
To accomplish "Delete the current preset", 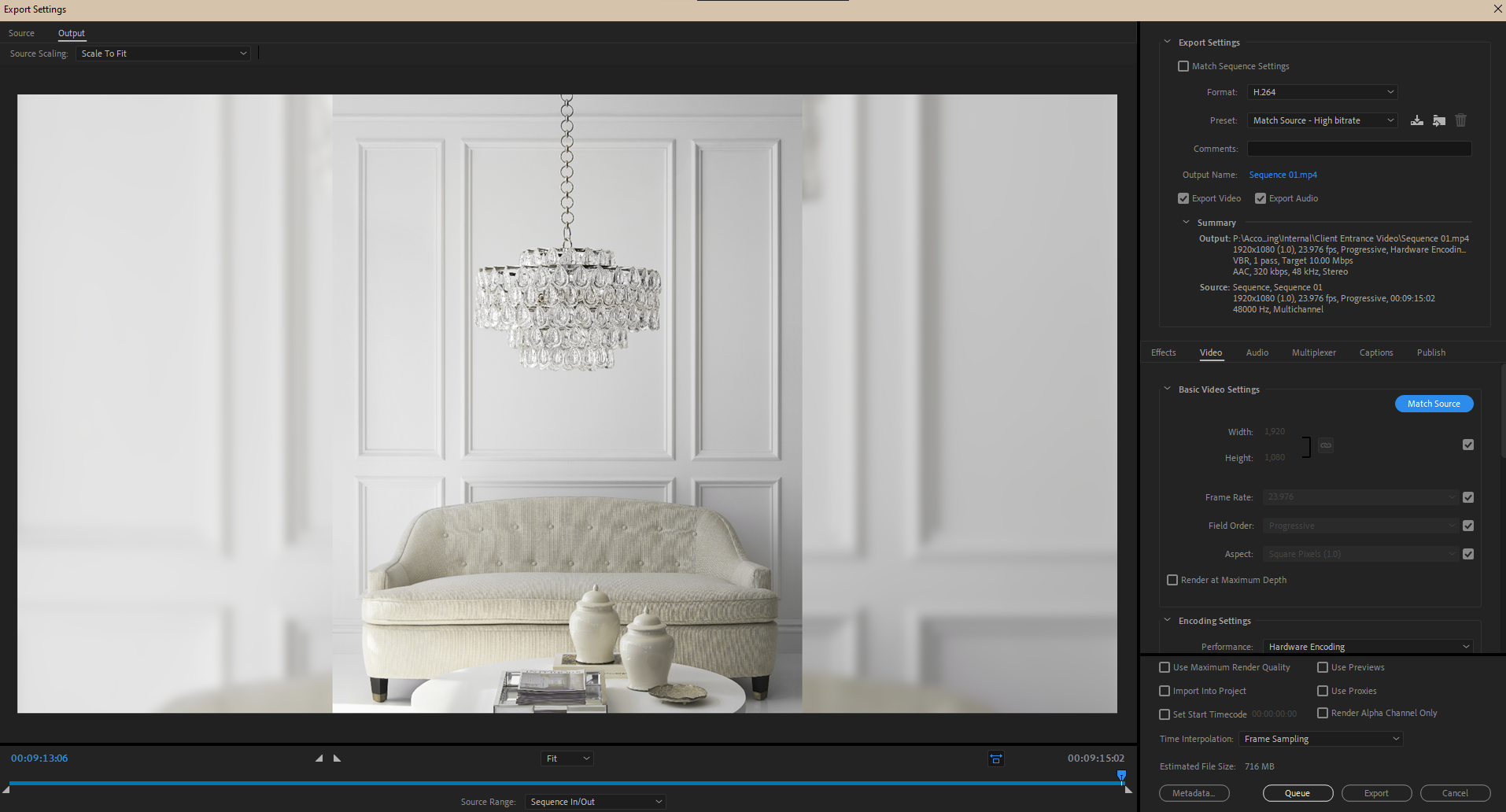I will [x=1460, y=120].
